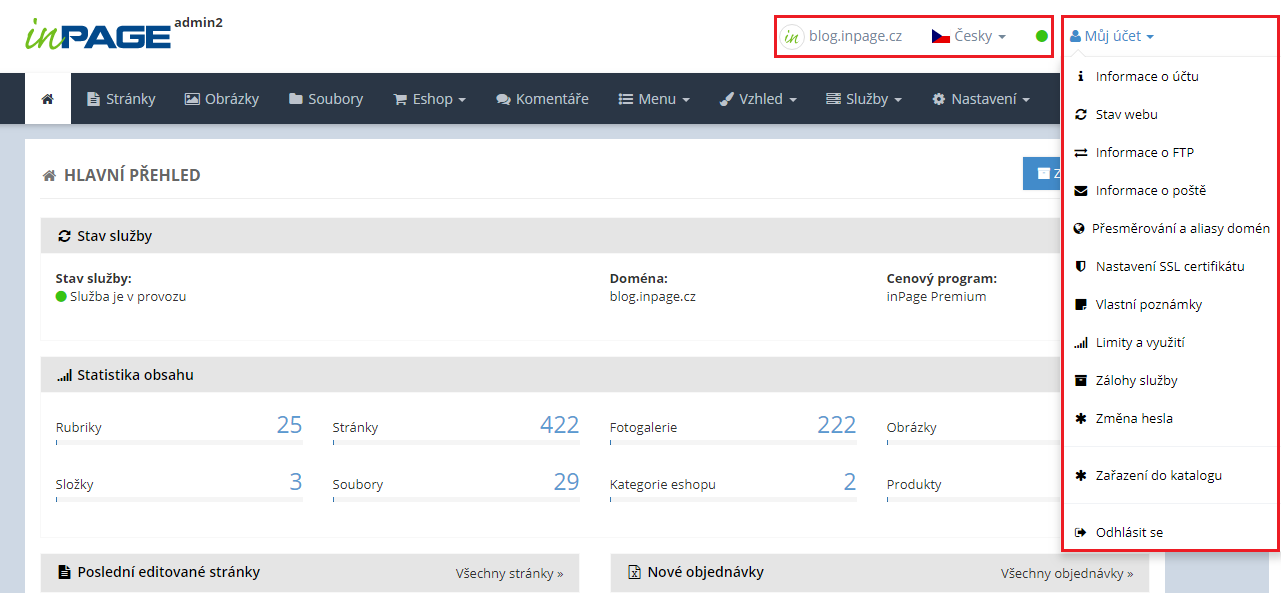This screenshot has width=1281, height=593.
Task: Open Obrázky images section
Action: point(222,99)
